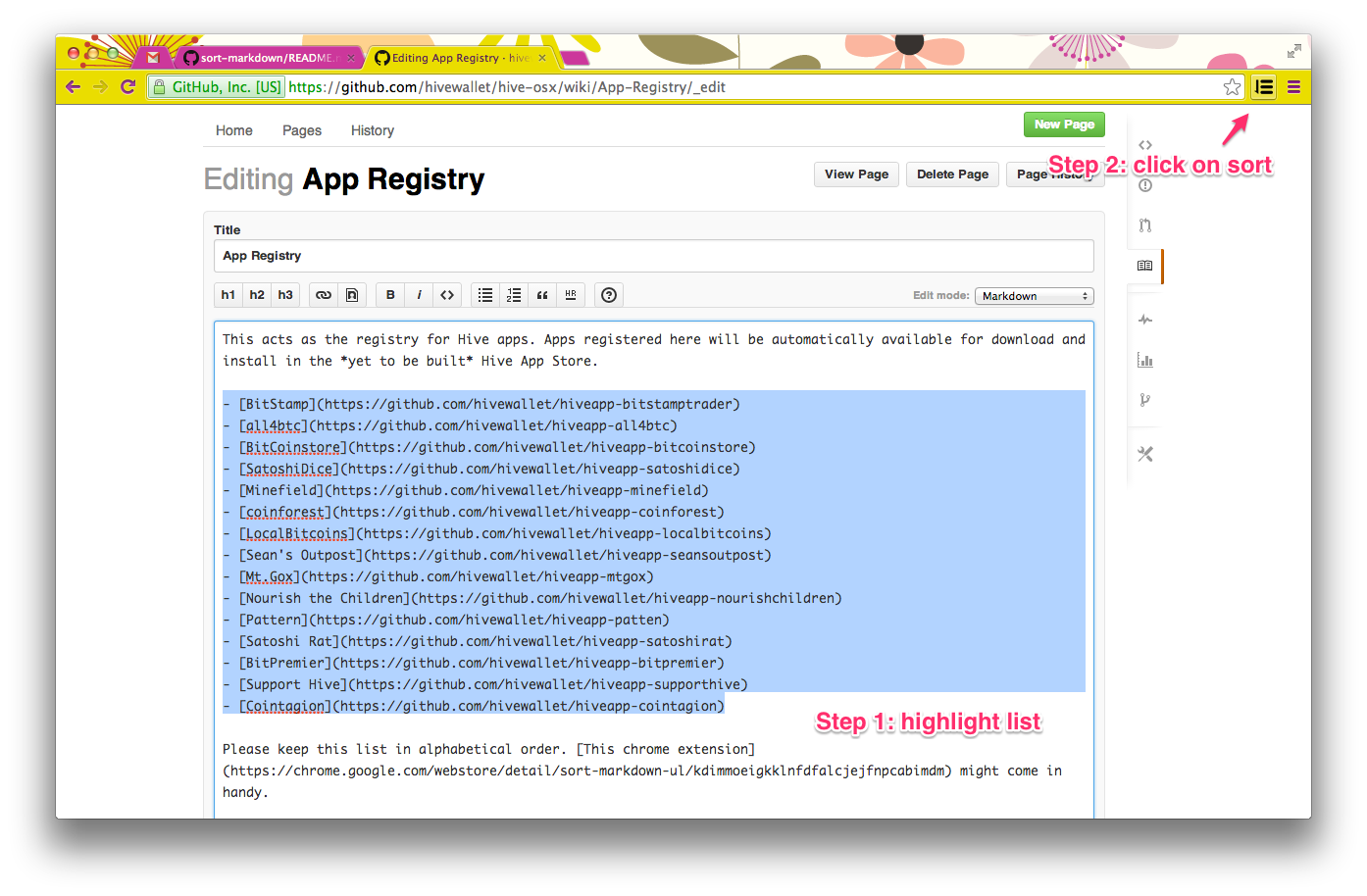This screenshot has height=896, width=1367.
Task: Bookmark this page with the star icon
Action: pos(1232,87)
